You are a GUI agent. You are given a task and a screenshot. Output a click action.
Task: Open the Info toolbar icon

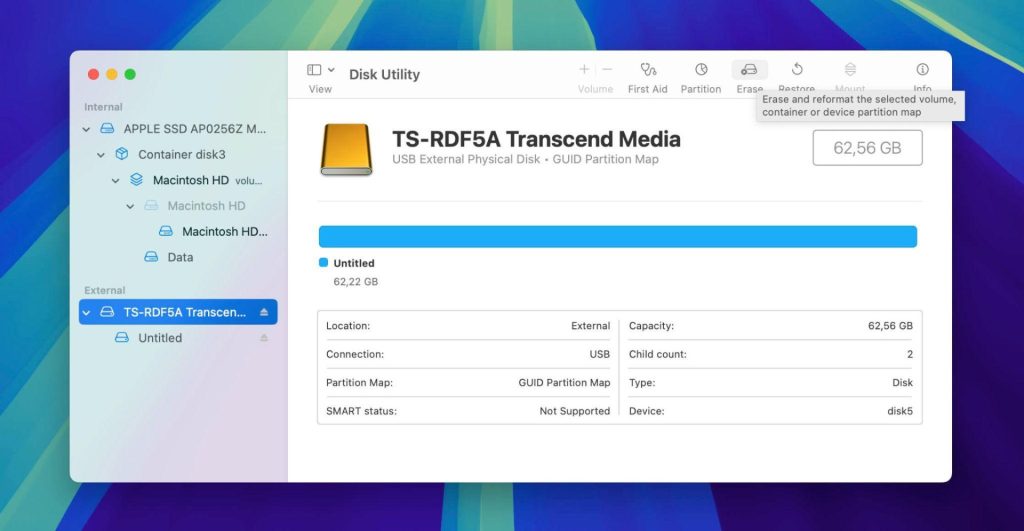click(x=922, y=69)
